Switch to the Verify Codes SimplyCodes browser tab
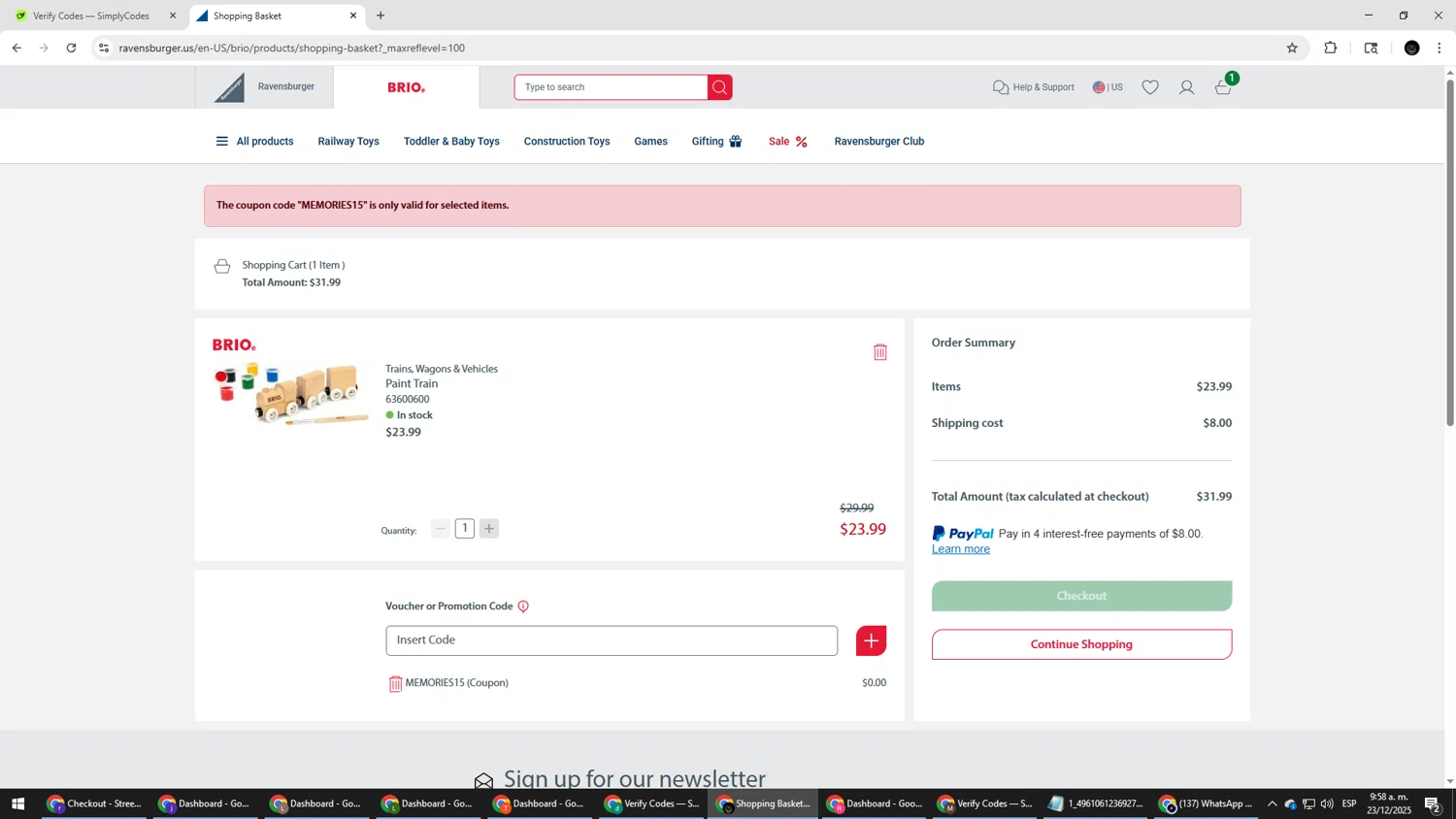Viewport: 1456px width, 819px height. coord(91,16)
